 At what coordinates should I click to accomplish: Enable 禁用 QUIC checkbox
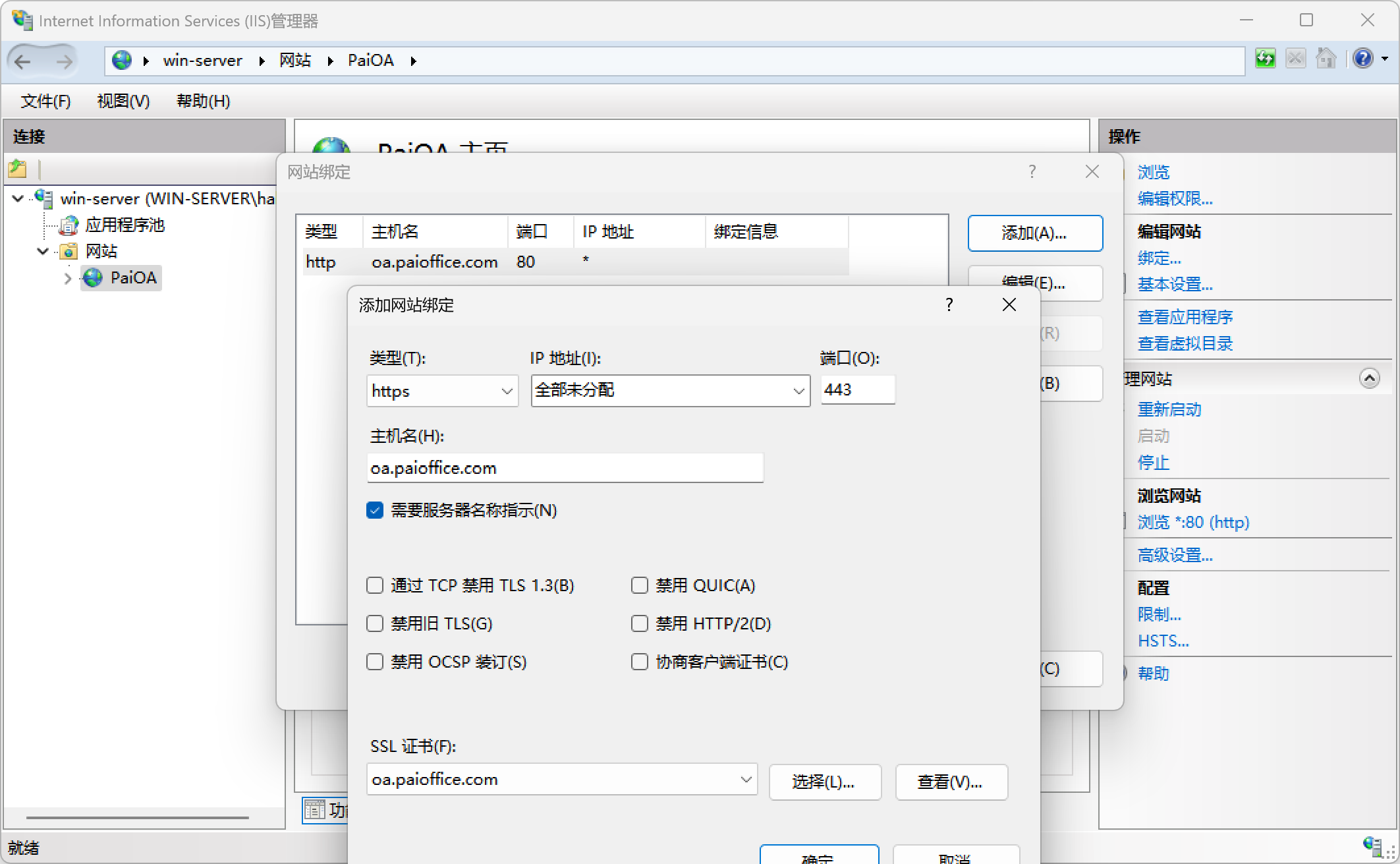coord(640,585)
